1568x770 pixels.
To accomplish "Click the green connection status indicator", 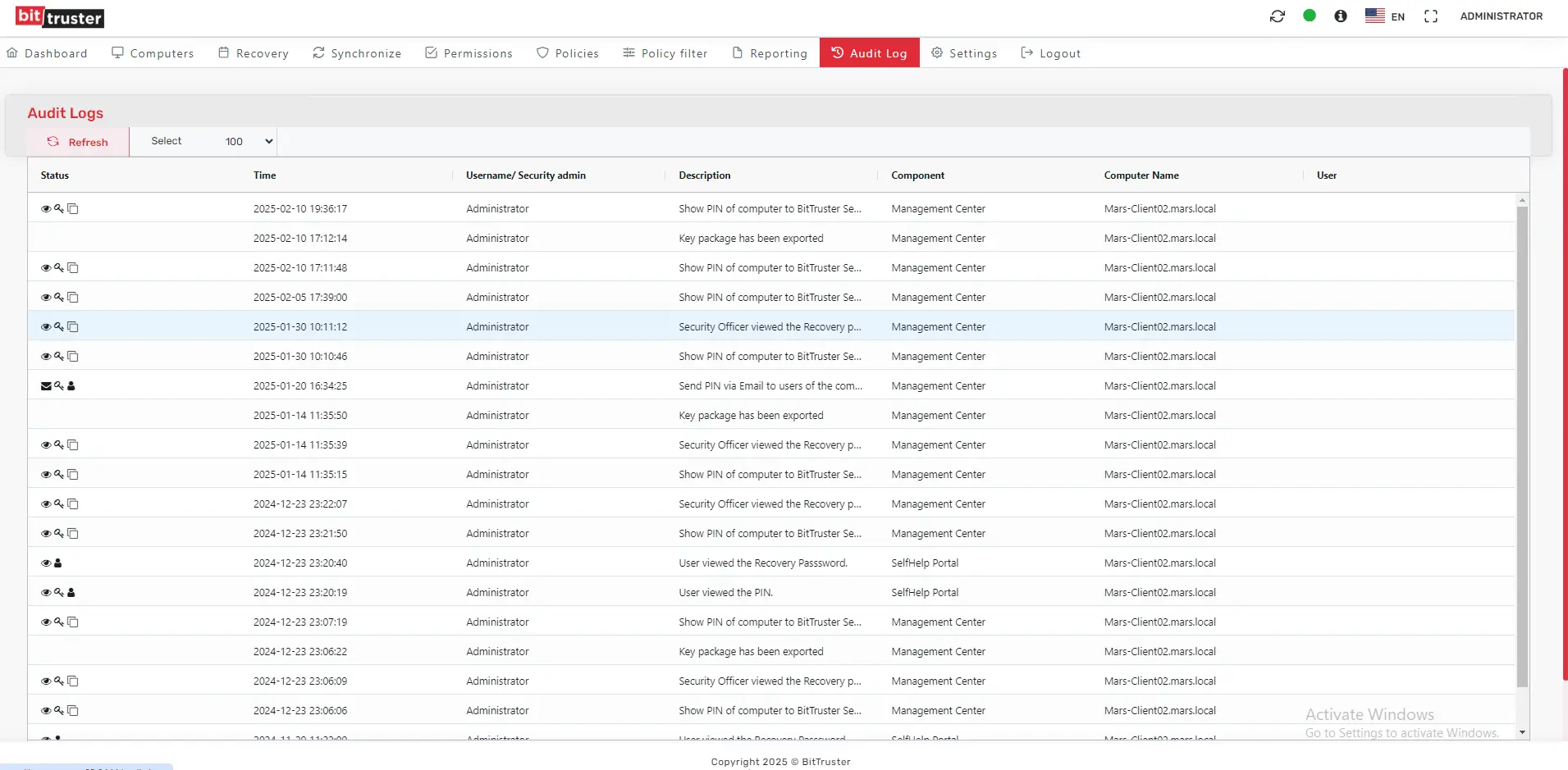I will coord(1310,16).
